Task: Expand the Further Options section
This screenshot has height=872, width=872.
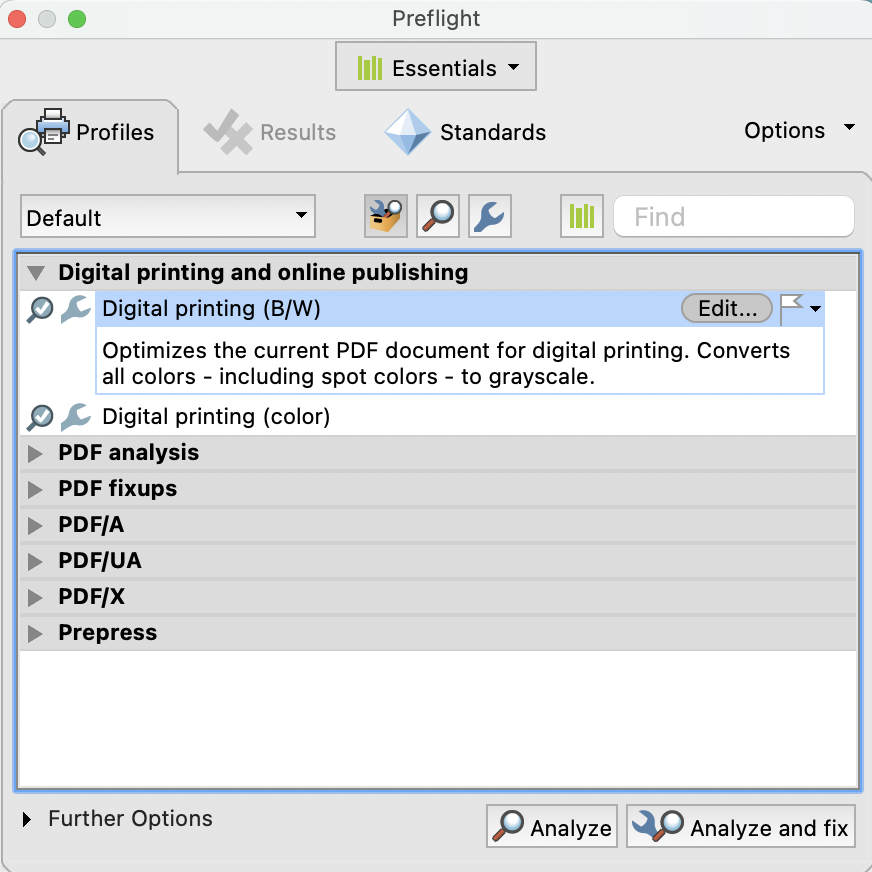Action: (27, 819)
